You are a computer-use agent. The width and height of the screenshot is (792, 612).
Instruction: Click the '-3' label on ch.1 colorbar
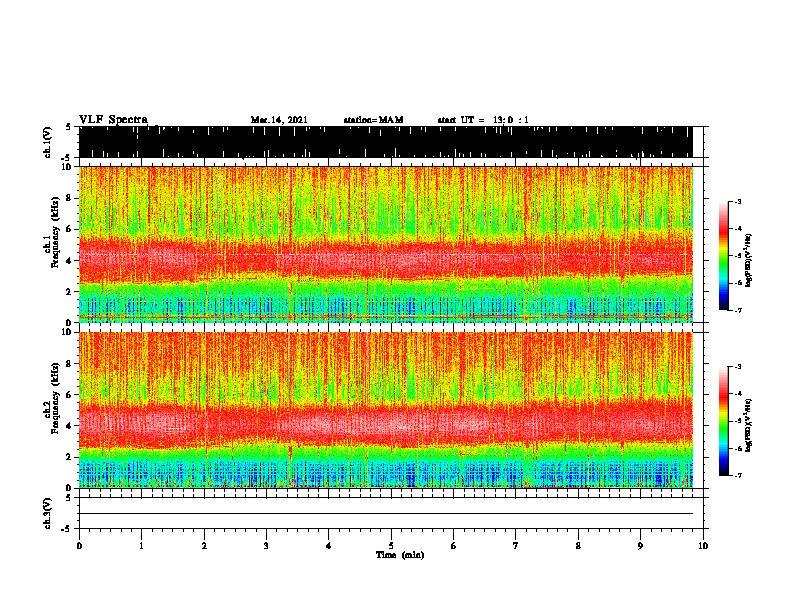737,201
